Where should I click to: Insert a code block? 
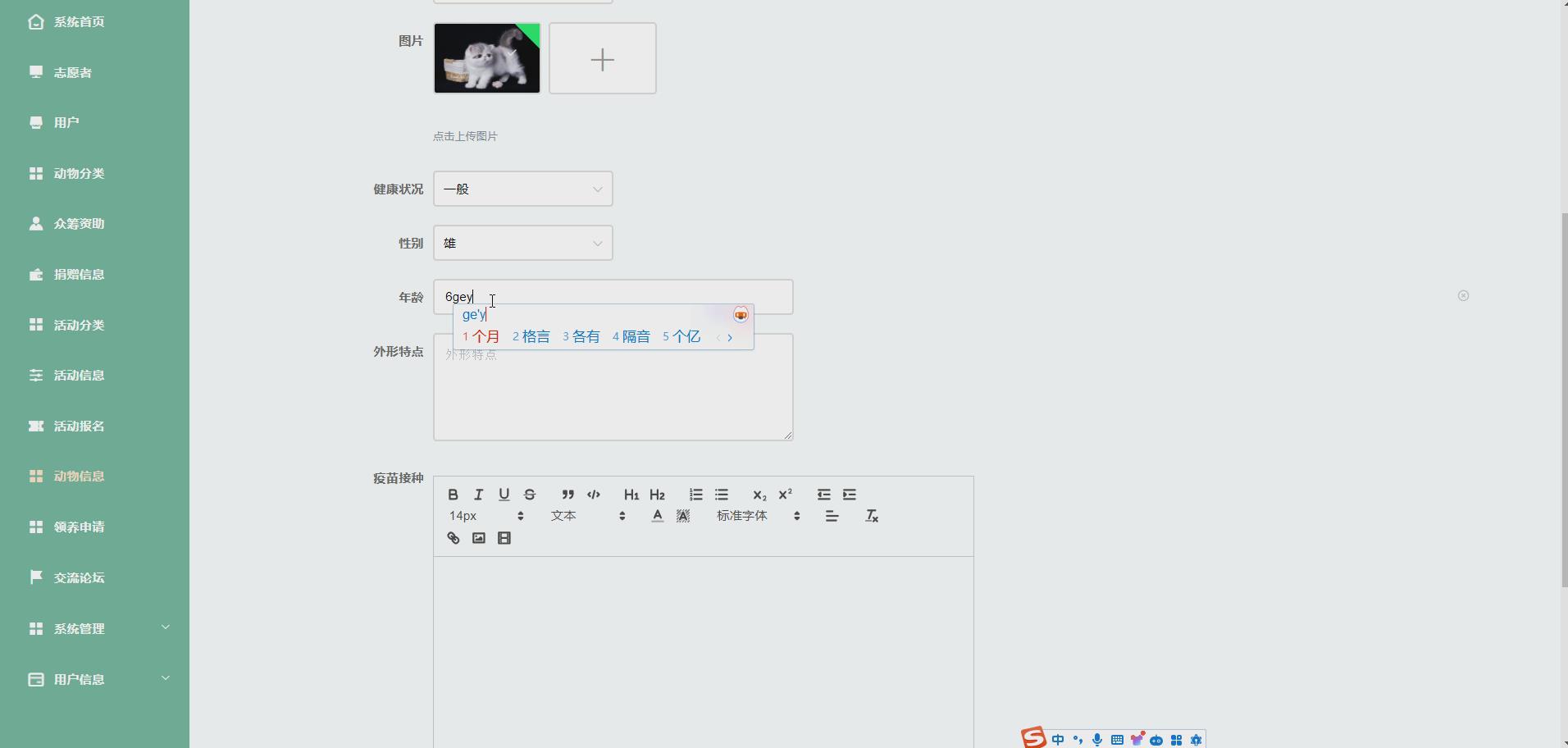point(594,495)
